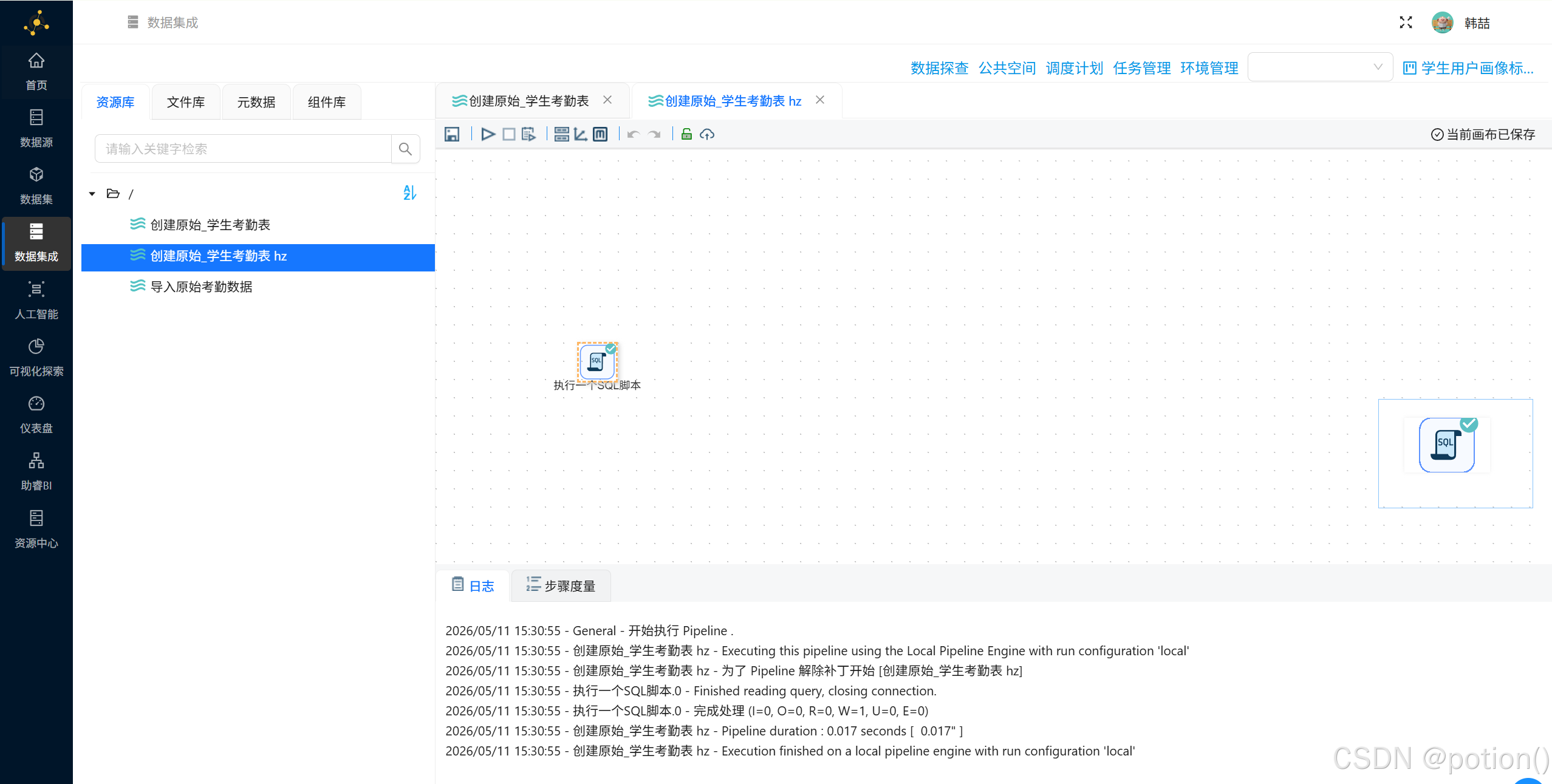Open the 任务管理 link
The image size is (1552, 784).
(x=1142, y=68)
